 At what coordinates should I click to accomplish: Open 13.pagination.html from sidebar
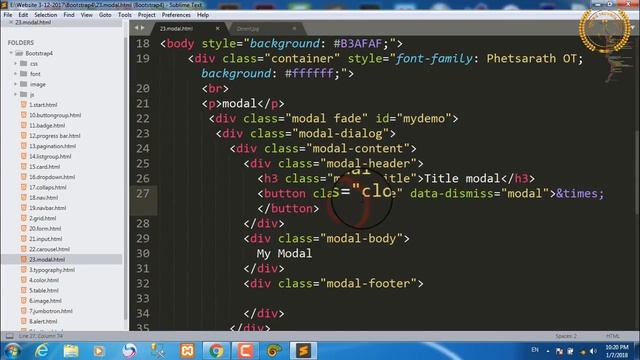click(x=52, y=146)
